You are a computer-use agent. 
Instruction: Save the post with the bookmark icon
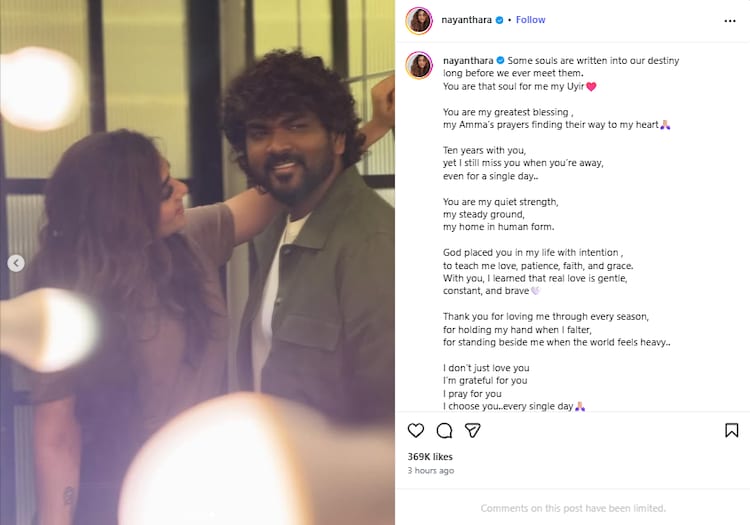click(731, 430)
